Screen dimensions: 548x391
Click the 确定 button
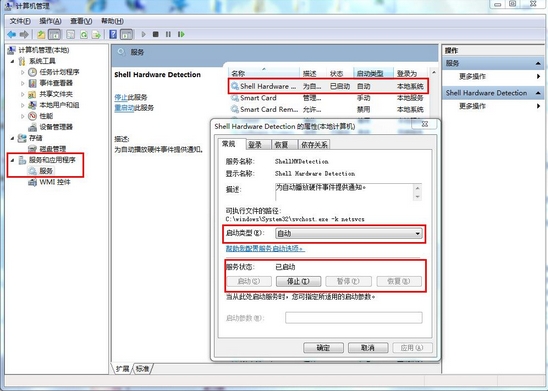323,348
